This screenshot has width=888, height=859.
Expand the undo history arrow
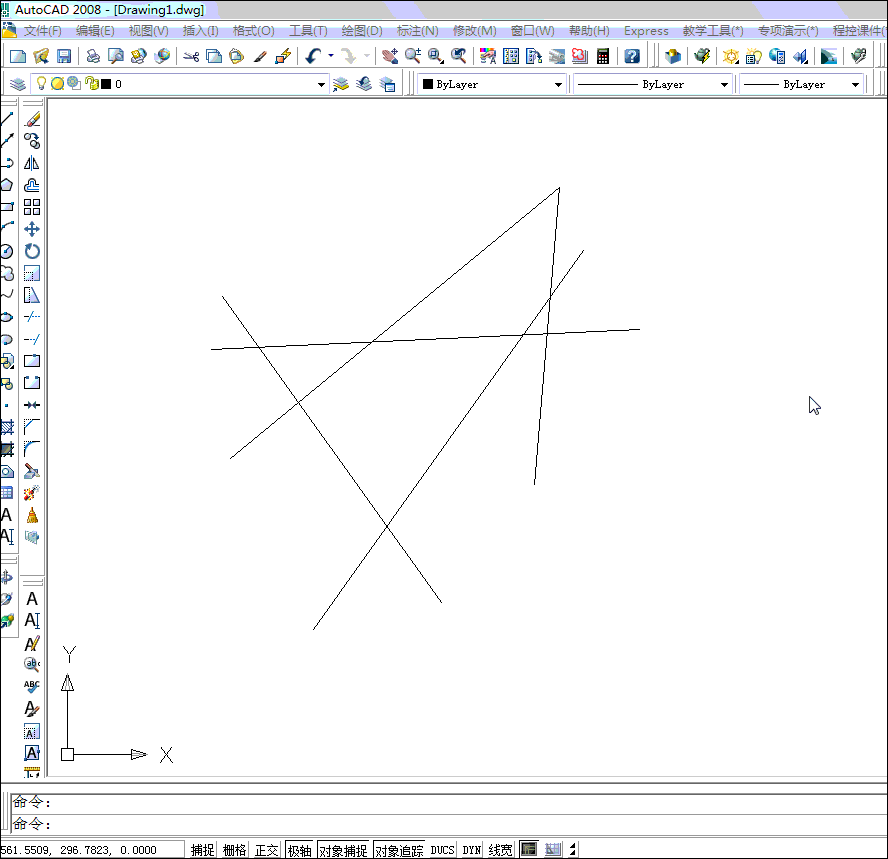point(331,55)
